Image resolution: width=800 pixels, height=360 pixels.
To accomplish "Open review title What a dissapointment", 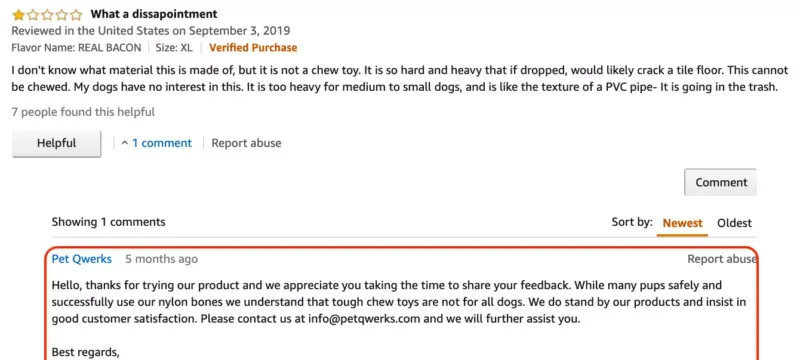I will (154, 14).
